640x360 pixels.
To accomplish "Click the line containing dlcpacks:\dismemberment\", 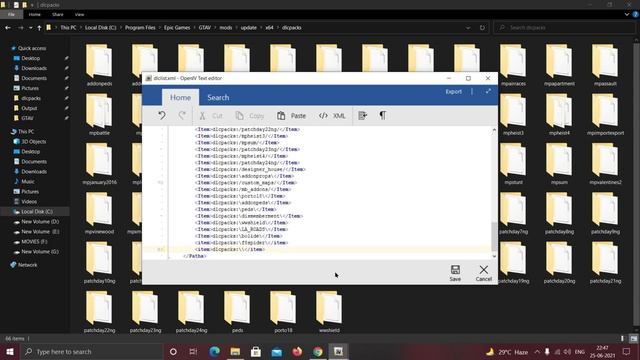I will coord(249,216).
